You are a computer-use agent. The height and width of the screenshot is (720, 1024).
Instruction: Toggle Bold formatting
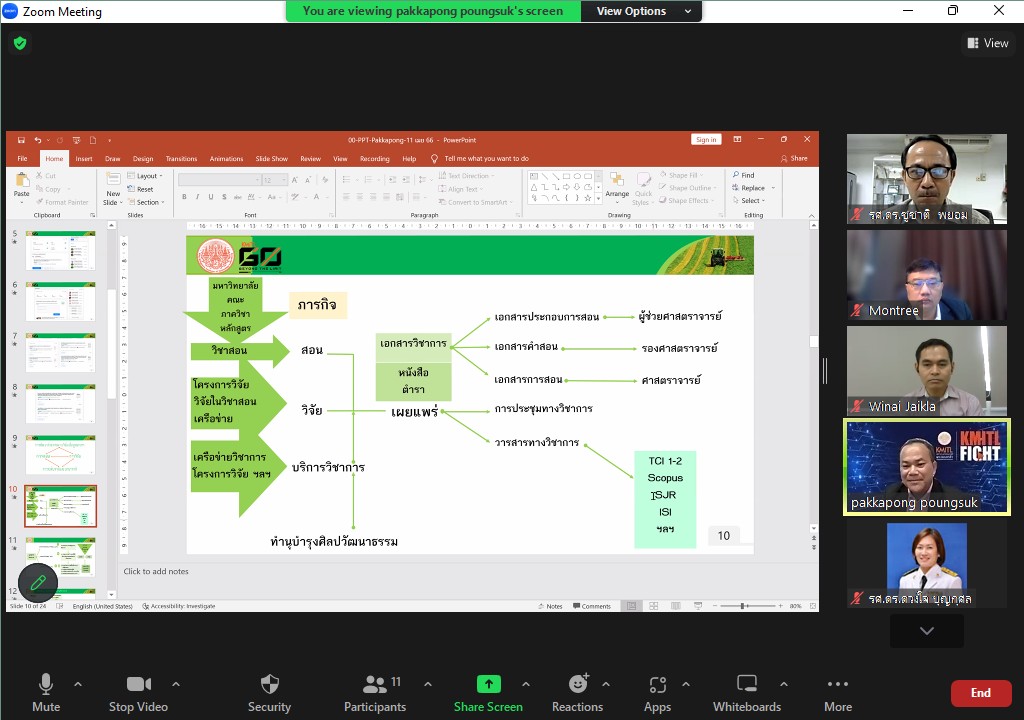[185, 197]
